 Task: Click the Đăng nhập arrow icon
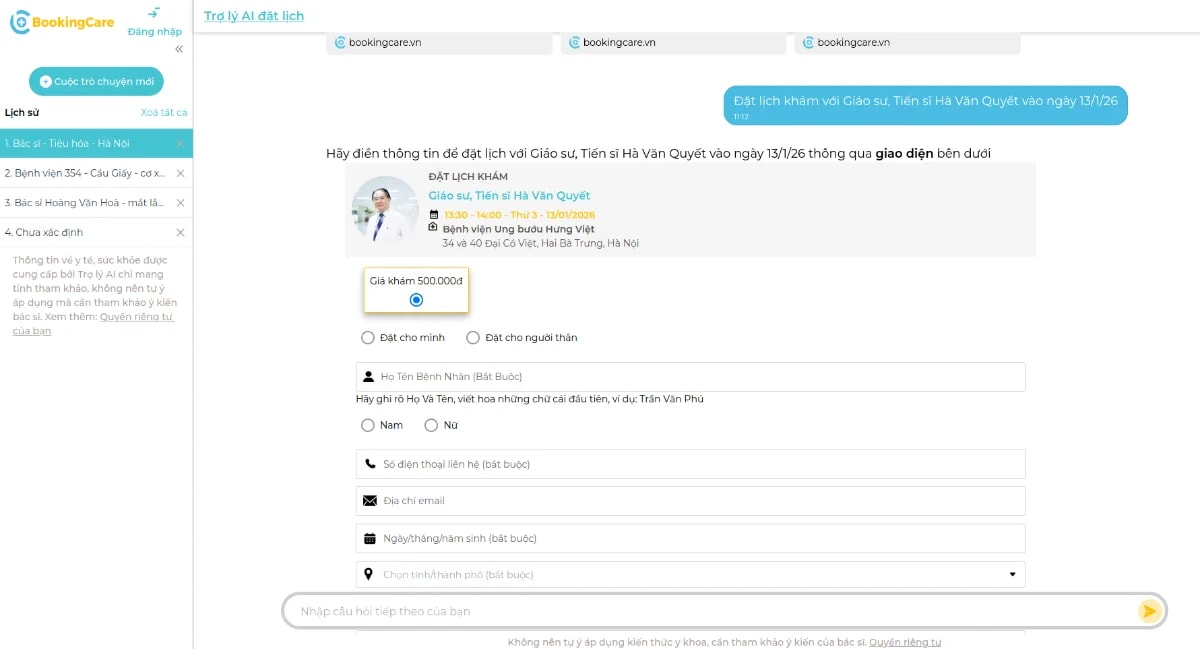pyautogui.click(x=155, y=13)
